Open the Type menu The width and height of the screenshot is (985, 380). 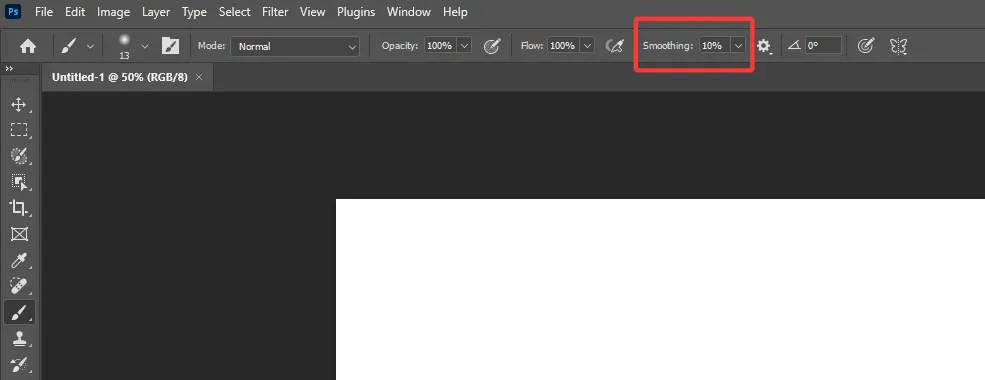point(194,12)
